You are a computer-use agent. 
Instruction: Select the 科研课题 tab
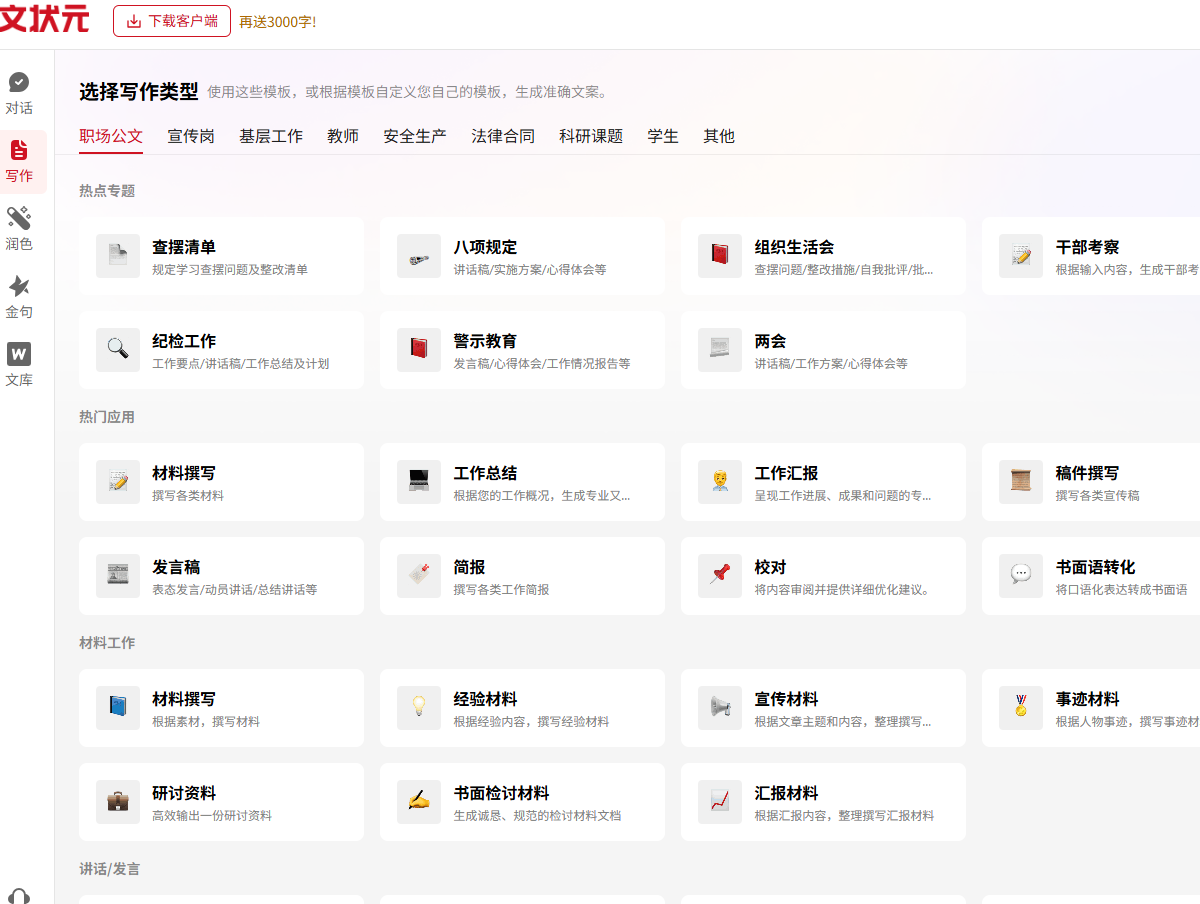pyautogui.click(x=591, y=137)
